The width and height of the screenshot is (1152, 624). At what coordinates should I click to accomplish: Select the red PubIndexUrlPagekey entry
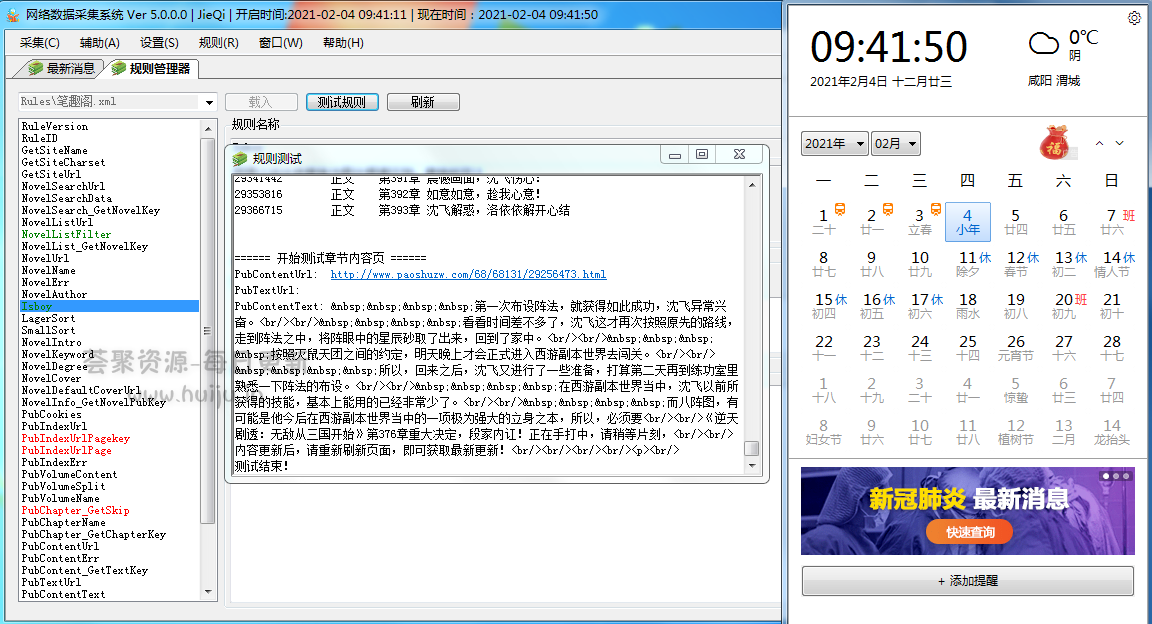pyautogui.click(x=76, y=438)
